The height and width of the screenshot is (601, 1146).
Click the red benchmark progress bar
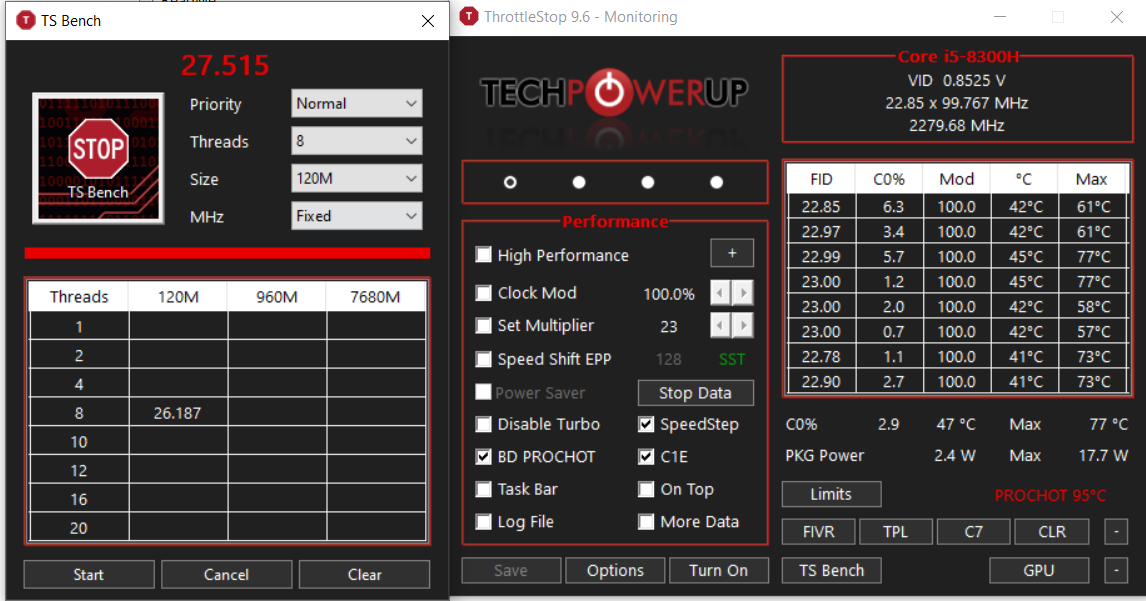[227, 253]
